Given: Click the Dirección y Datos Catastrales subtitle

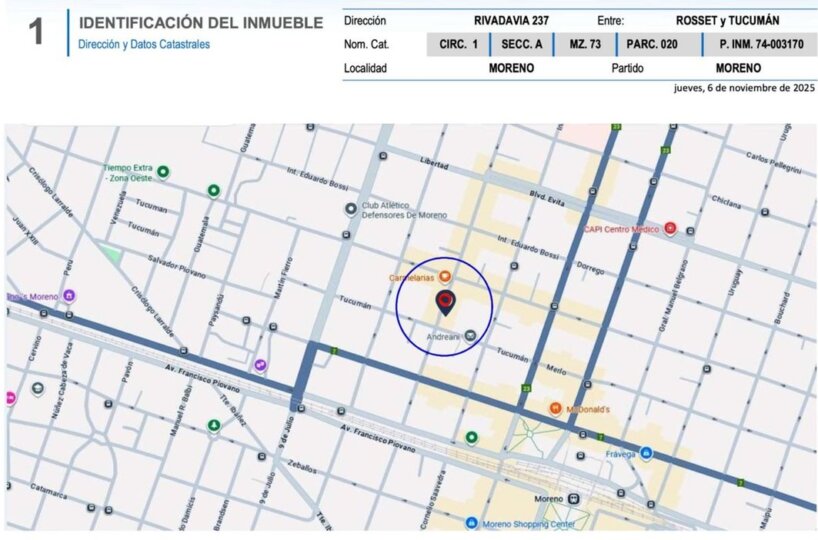Looking at the screenshot, I should (144, 45).
